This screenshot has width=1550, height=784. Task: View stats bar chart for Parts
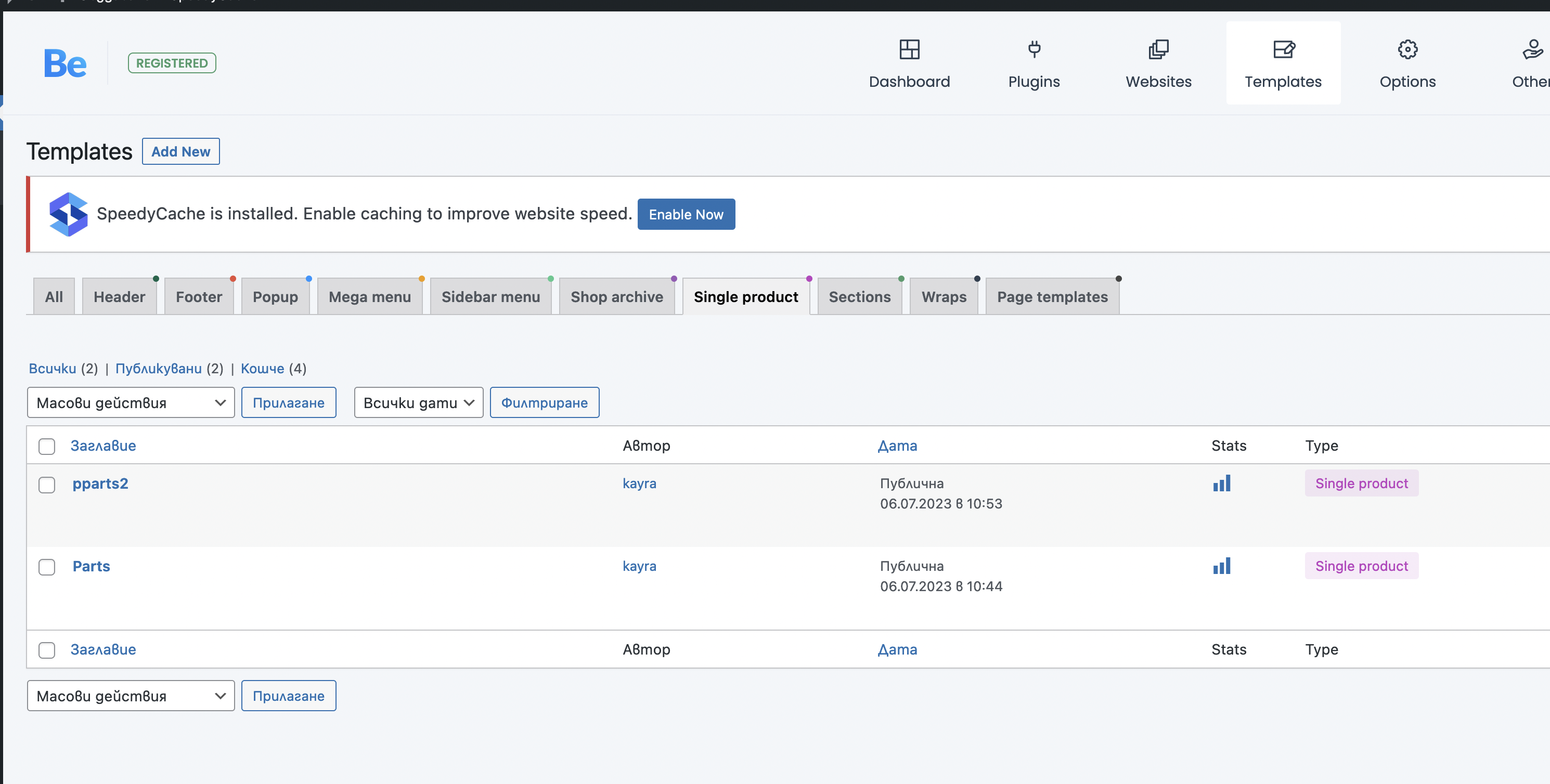coord(1221,565)
